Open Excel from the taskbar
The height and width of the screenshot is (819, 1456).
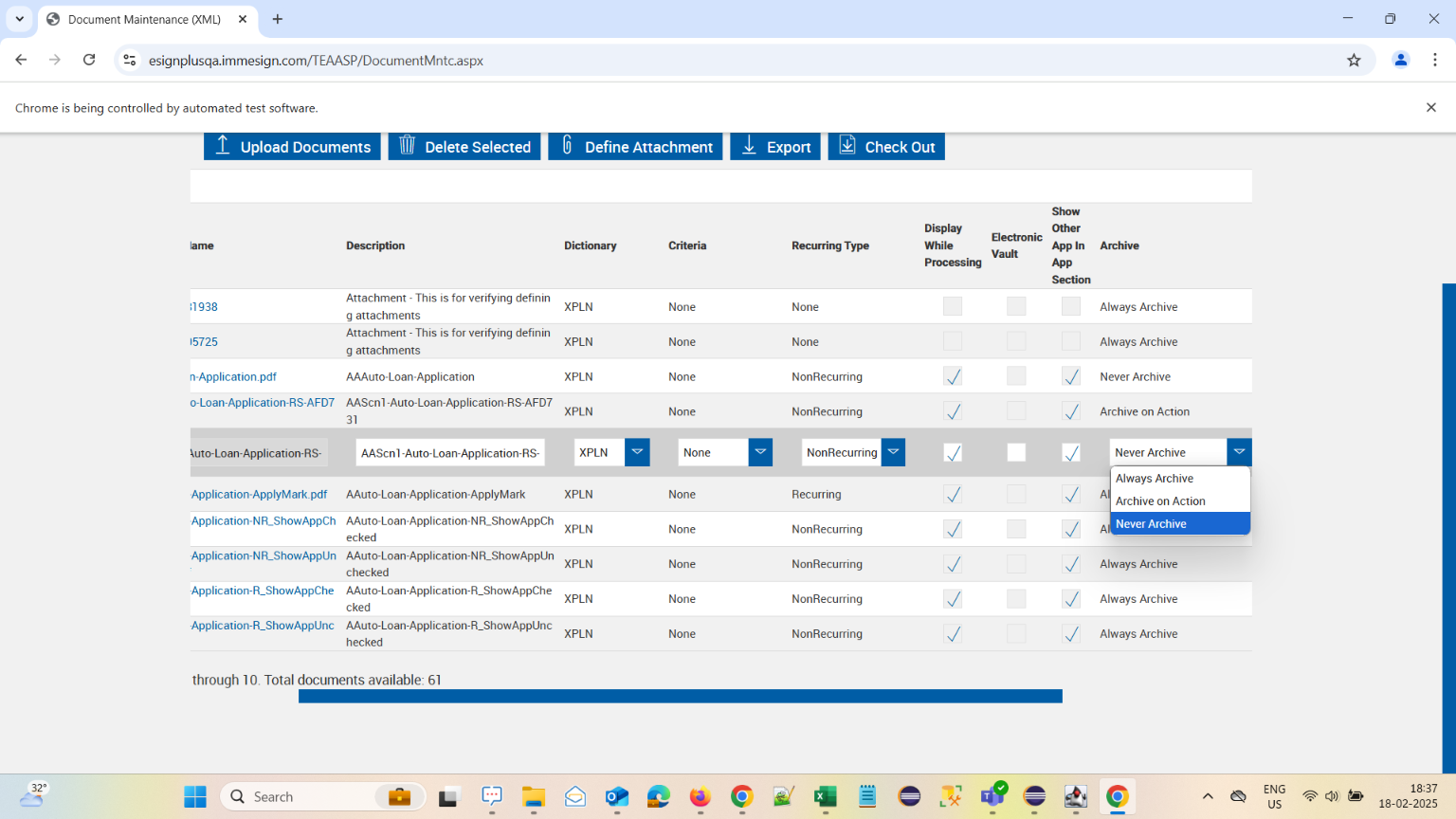[825, 797]
